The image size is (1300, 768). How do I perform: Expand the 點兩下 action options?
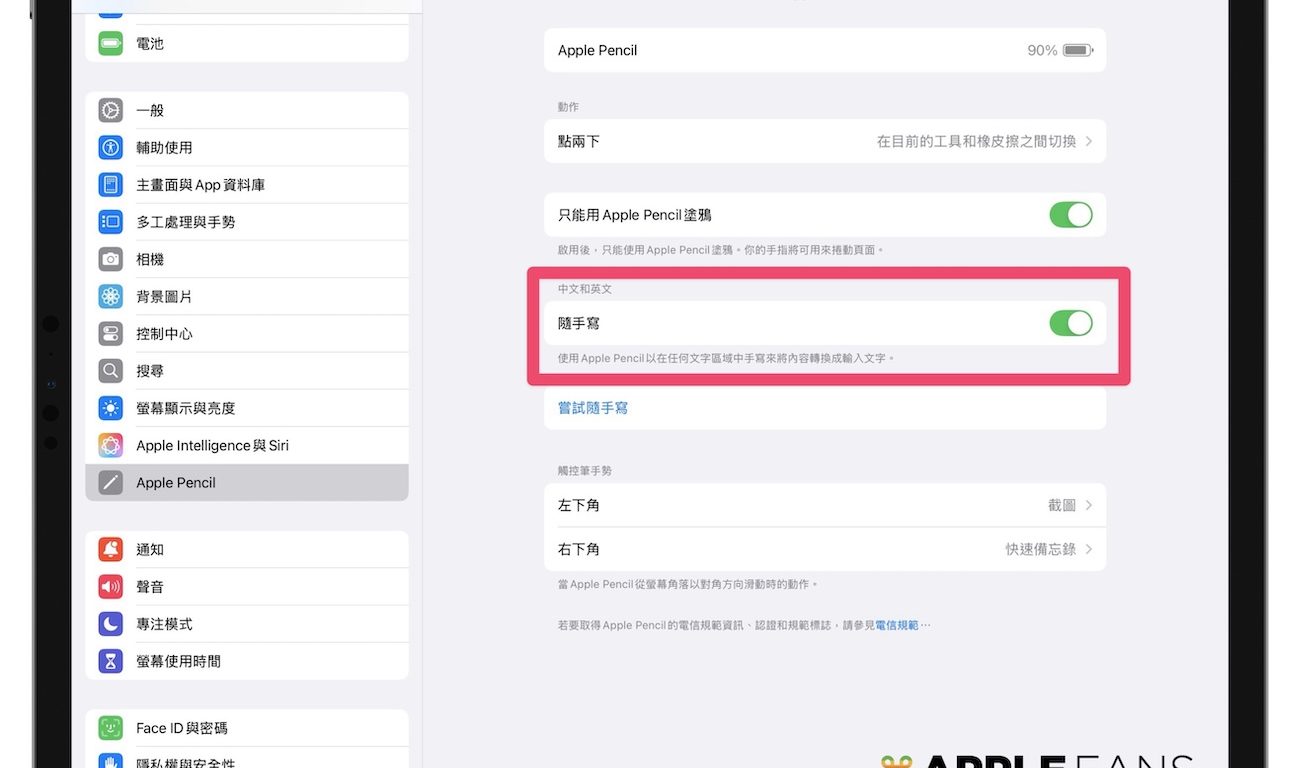[1089, 142]
